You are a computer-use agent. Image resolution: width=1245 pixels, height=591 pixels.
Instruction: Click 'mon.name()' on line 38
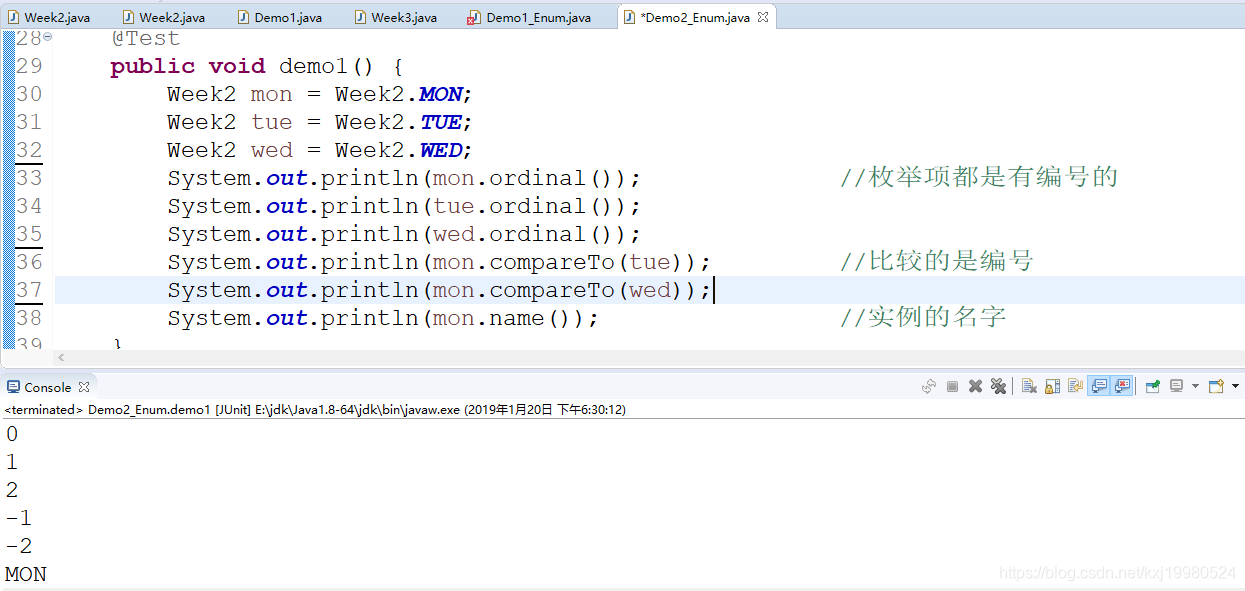click(x=501, y=318)
